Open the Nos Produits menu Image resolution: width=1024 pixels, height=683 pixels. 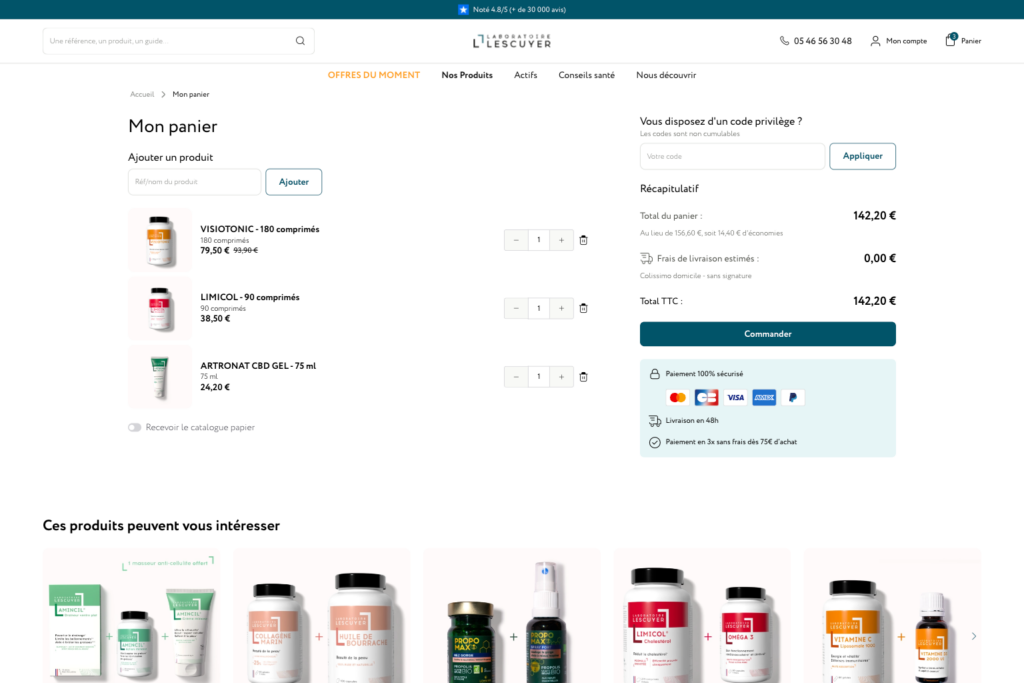point(467,75)
